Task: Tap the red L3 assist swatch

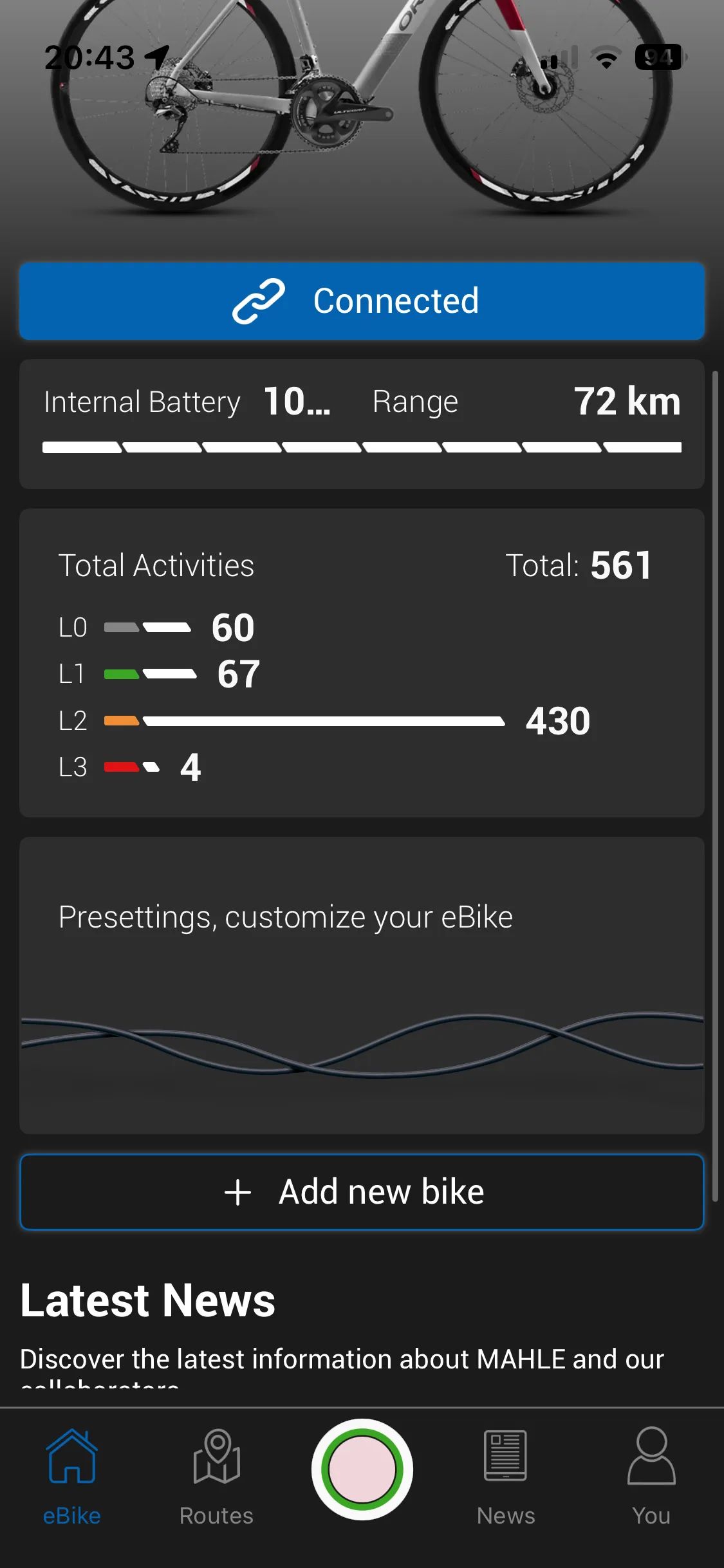Action: (x=122, y=767)
